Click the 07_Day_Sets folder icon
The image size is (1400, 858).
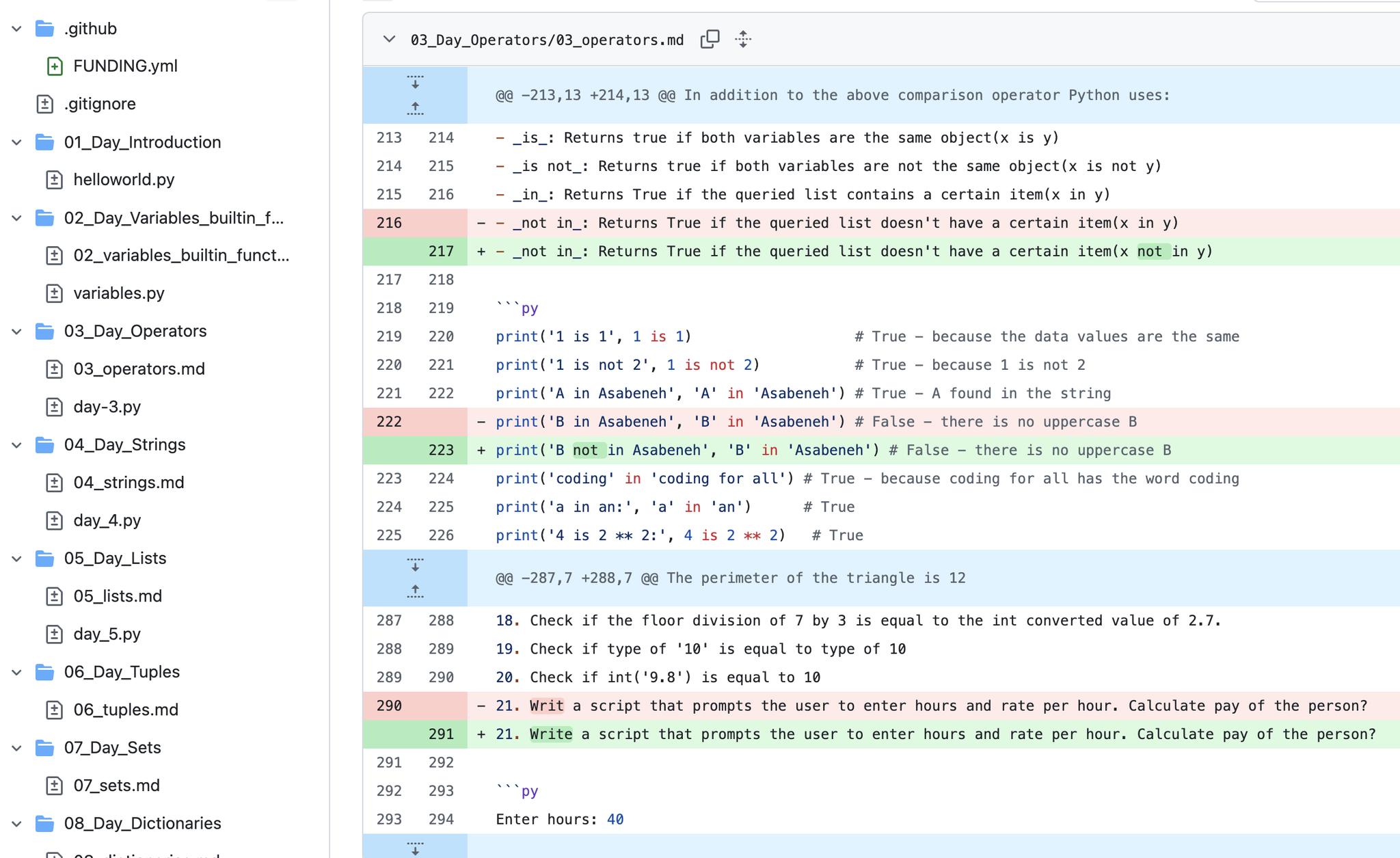(45, 748)
